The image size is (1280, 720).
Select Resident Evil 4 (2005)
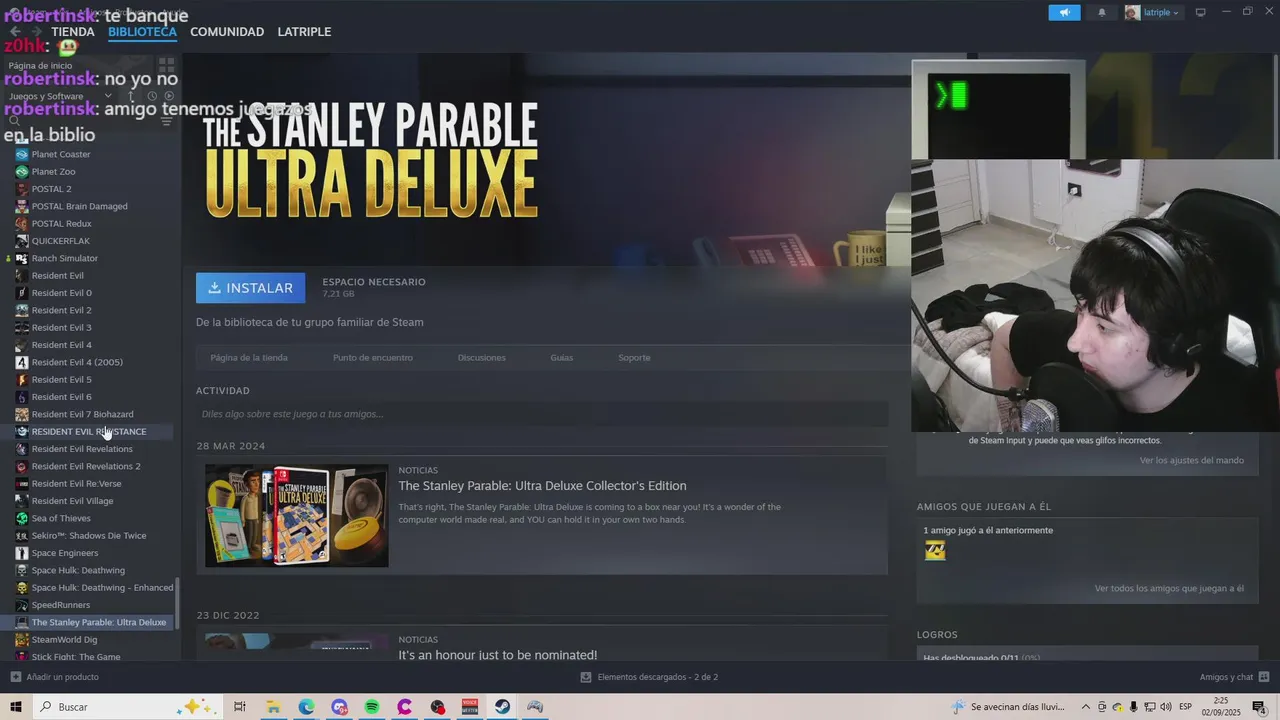[77, 362]
